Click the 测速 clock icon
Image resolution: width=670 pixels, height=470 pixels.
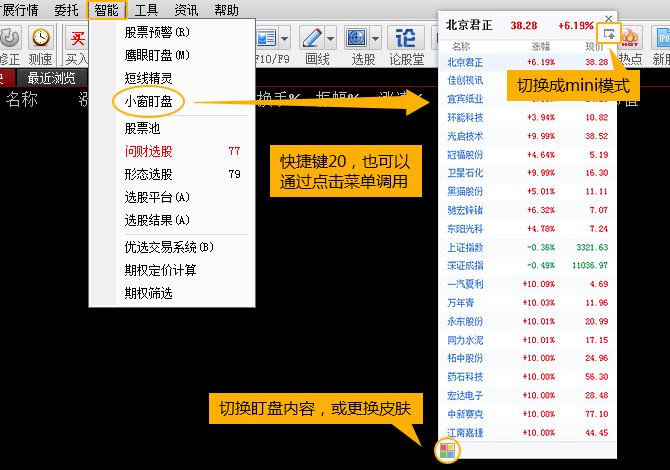click(x=41, y=38)
